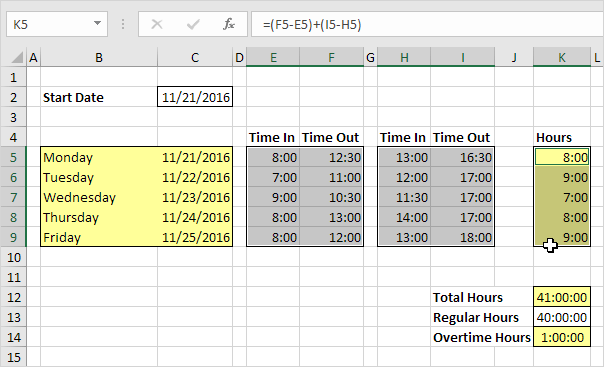Select row 12 header
Image resolution: width=604 pixels, height=367 pixels.
[13, 297]
